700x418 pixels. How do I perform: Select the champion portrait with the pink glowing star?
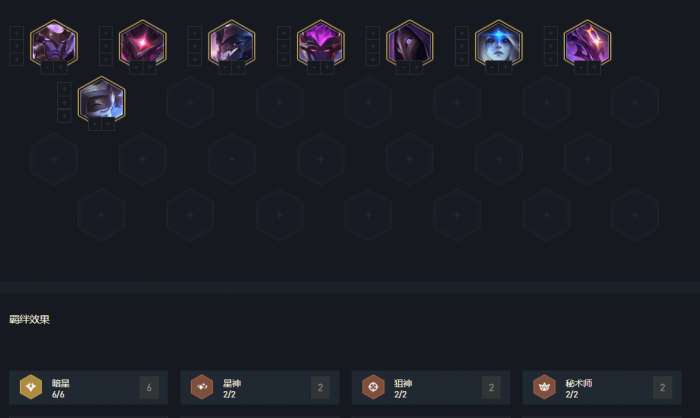point(143,43)
